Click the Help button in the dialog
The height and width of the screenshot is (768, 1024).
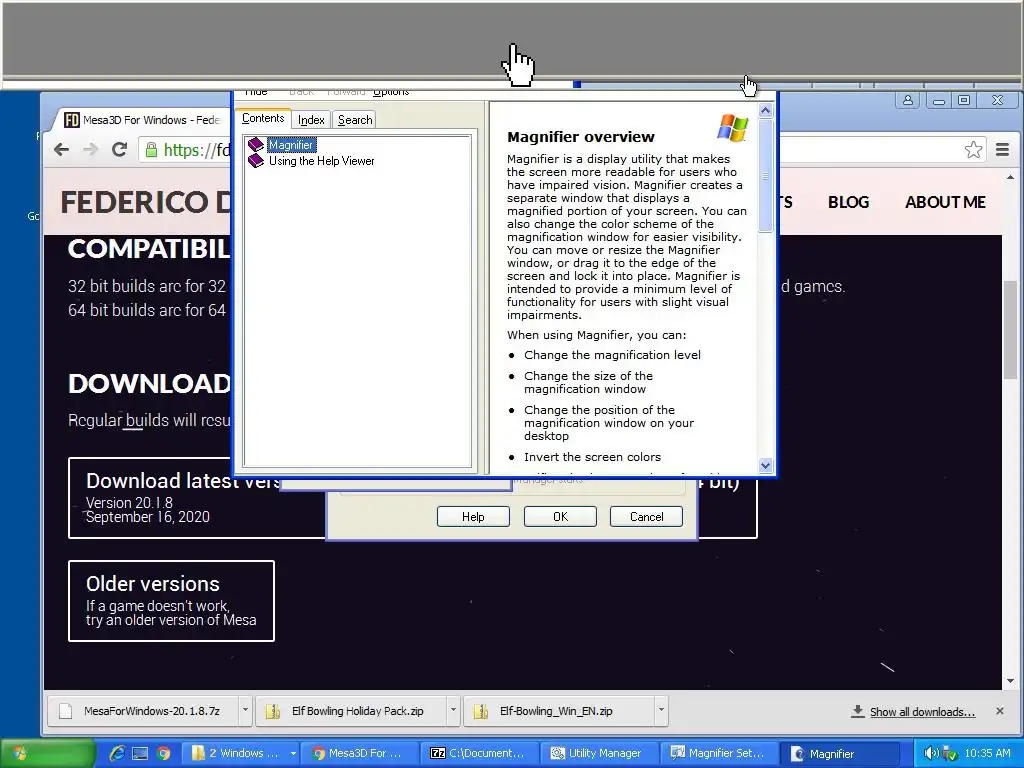coord(473,517)
